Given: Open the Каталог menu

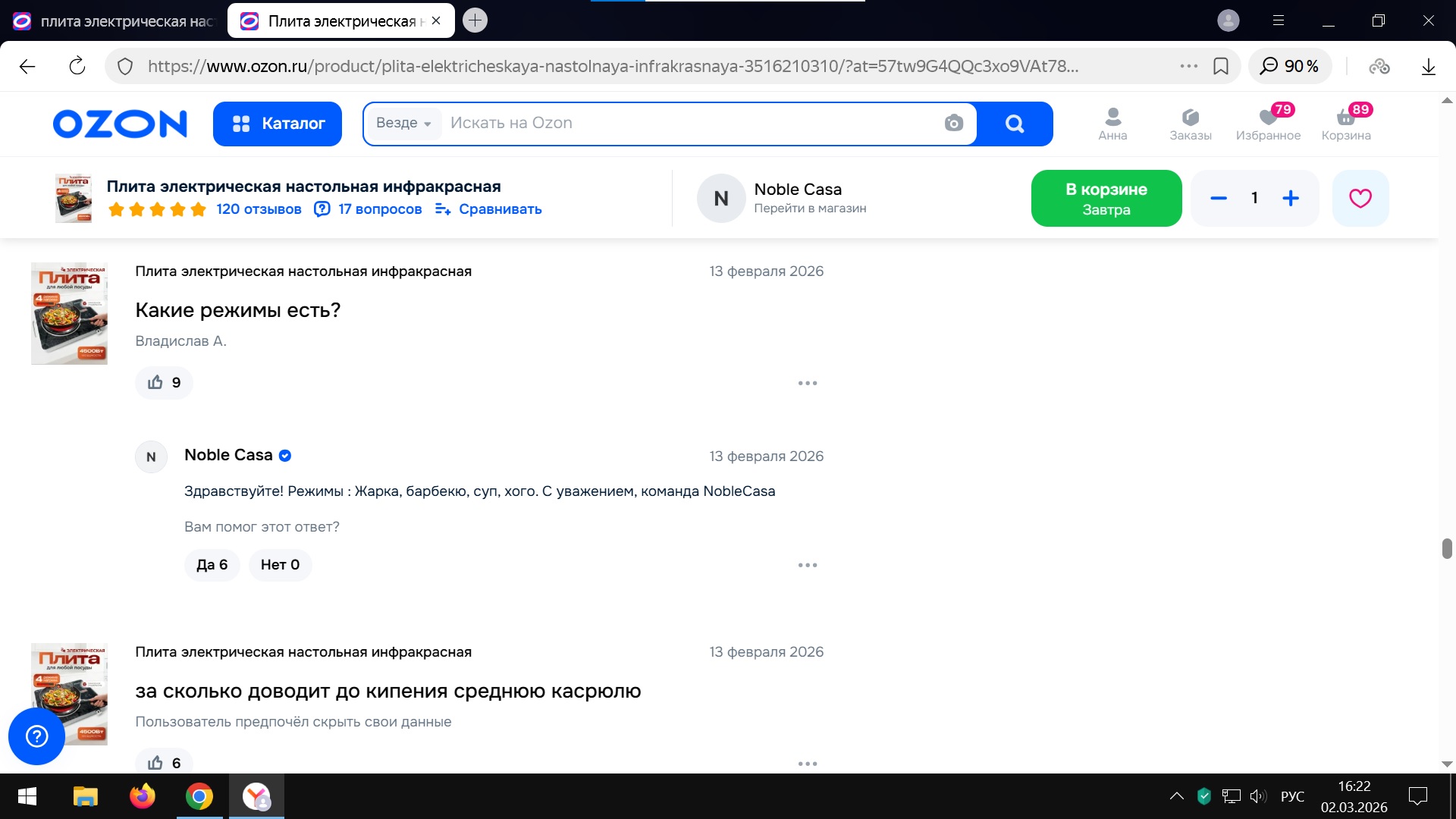Looking at the screenshot, I should [278, 124].
